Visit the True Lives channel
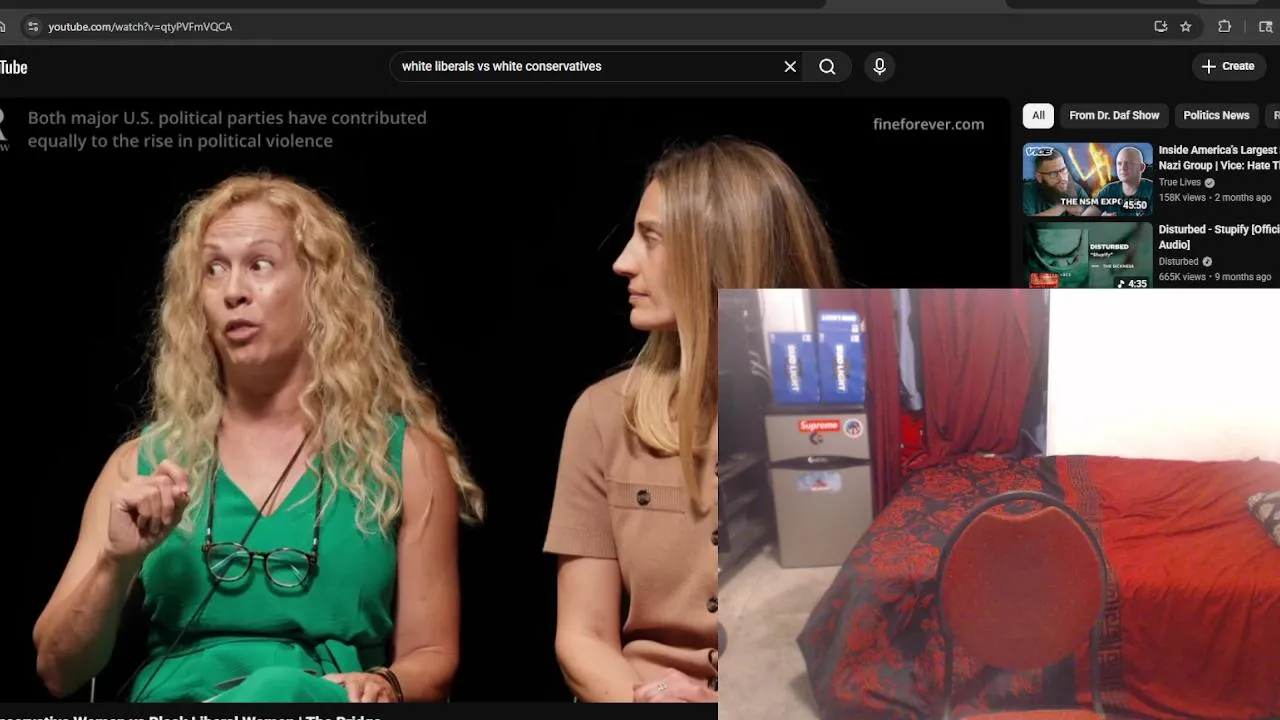 [x=1179, y=183]
